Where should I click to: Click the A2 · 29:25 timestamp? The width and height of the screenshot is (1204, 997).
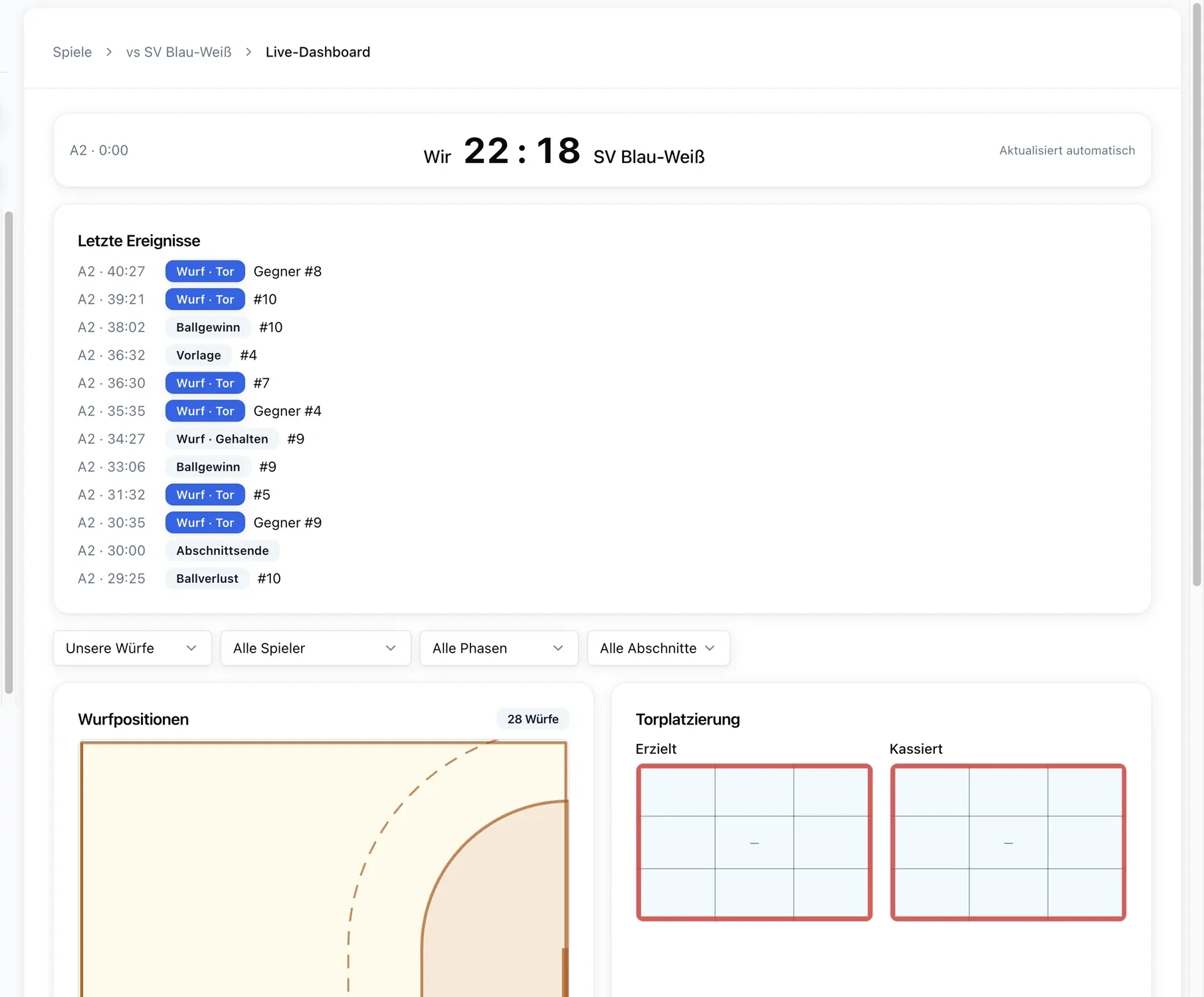coord(112,578)
